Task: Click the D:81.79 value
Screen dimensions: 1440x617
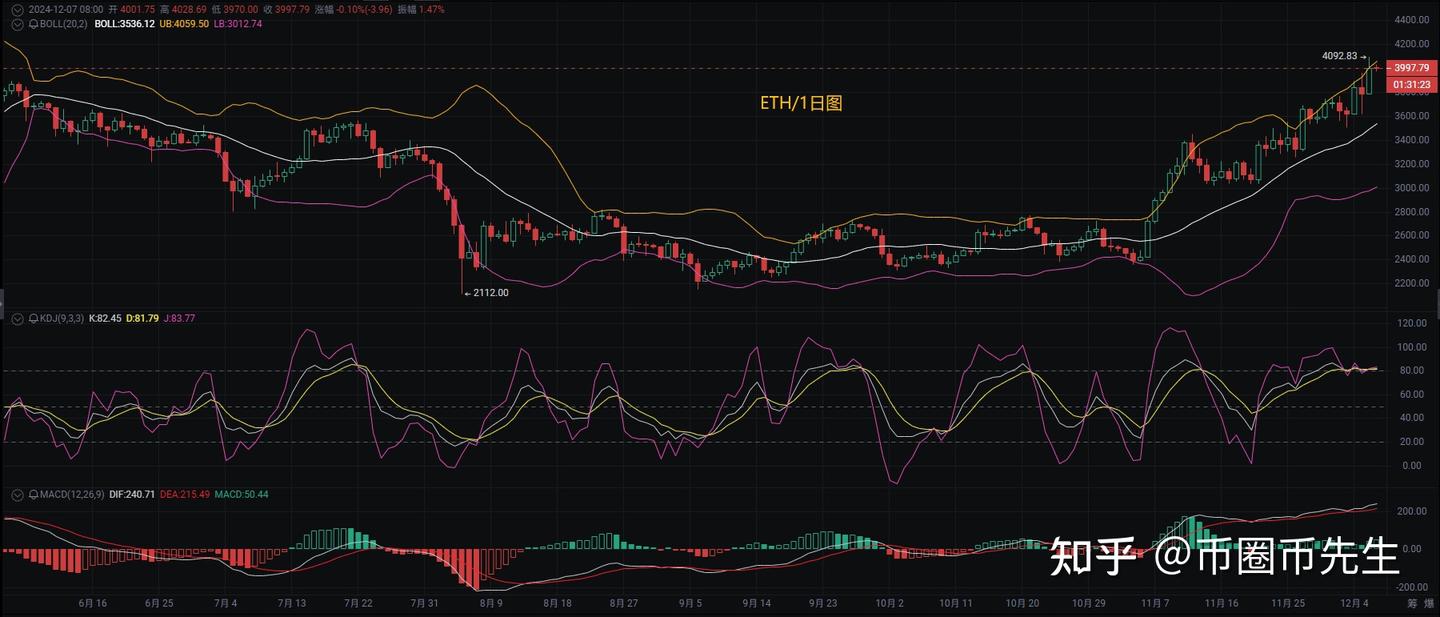Action: pyautogui.click(x=142, y=318)
